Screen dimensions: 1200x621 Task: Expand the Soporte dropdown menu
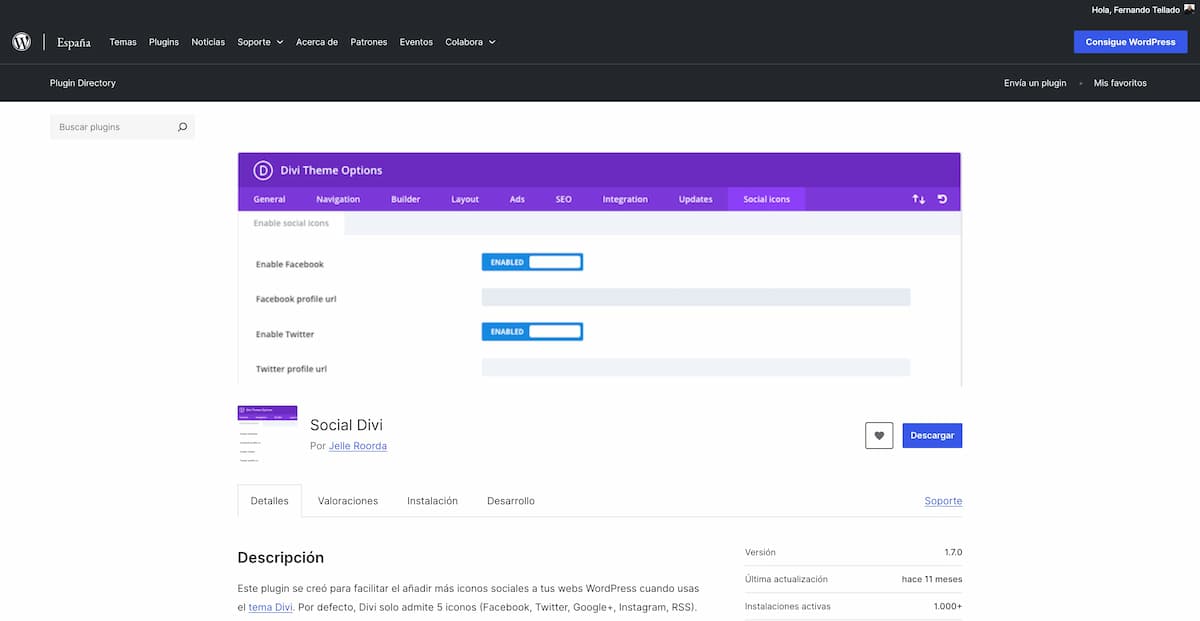[260, 42]
